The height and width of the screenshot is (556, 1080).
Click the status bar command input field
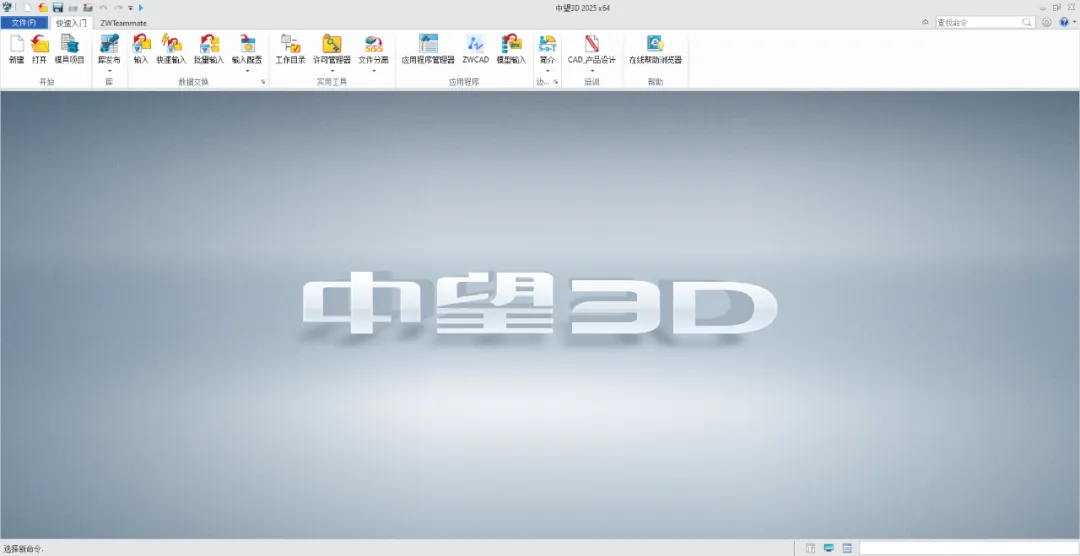968,548
